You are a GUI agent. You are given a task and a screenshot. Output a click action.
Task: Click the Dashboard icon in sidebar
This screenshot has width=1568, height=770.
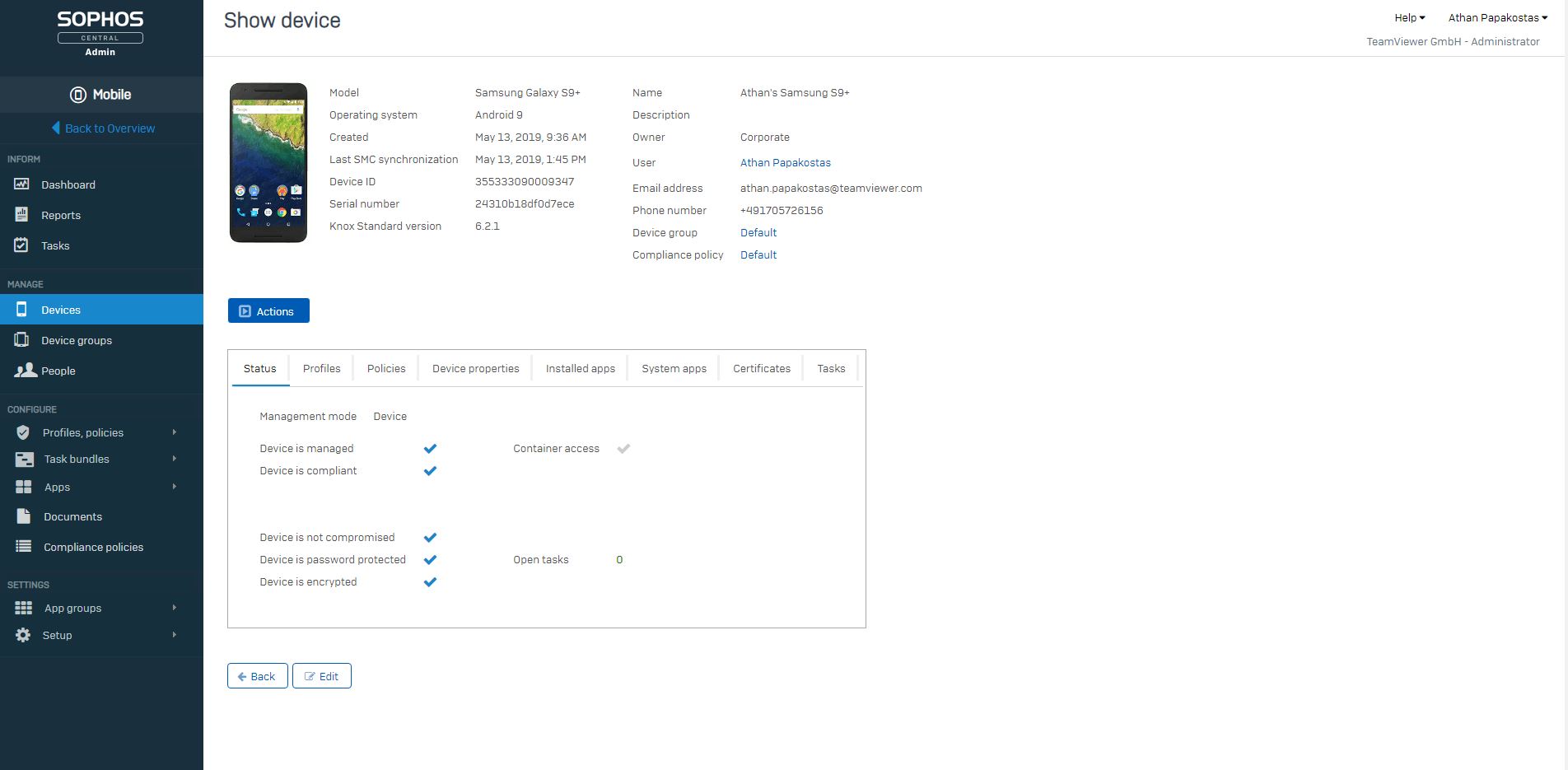(22, 184)
